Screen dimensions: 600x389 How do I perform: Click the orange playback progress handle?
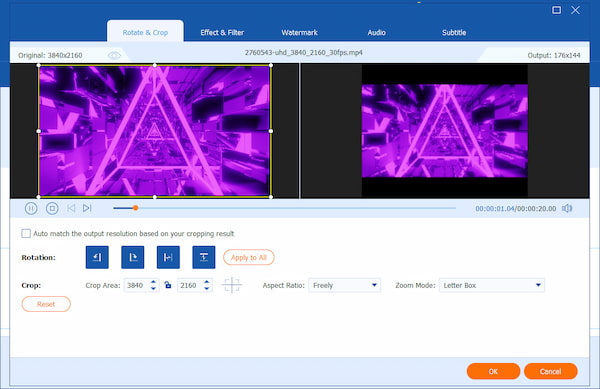click(135, 208)
